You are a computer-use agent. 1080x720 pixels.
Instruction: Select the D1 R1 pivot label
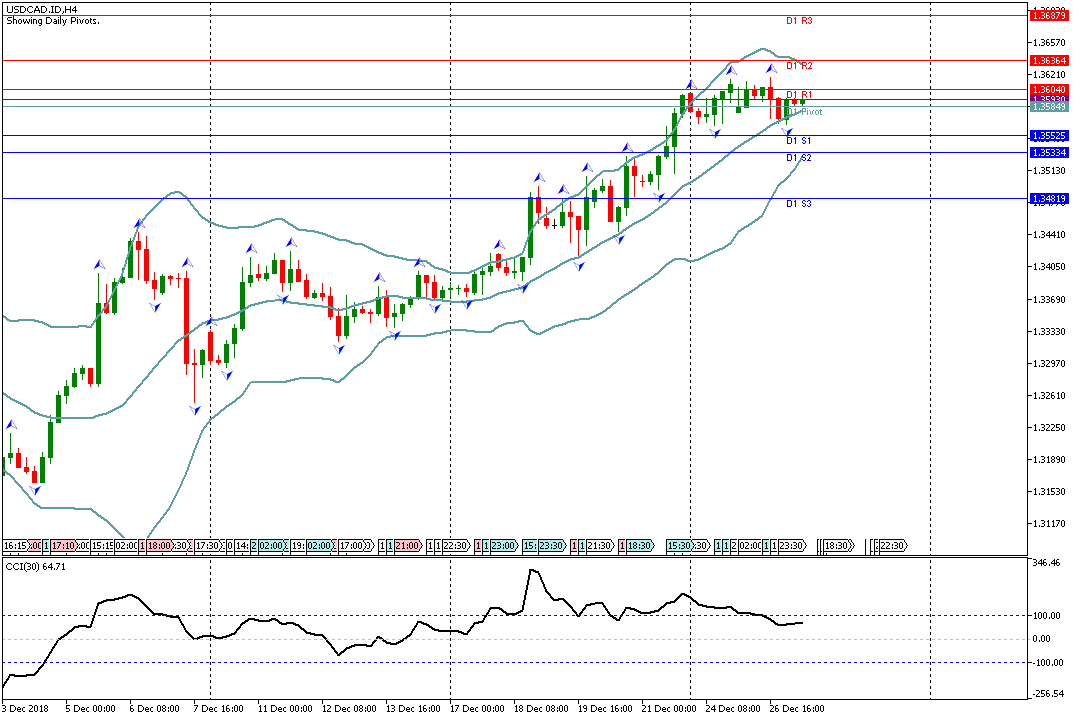[x=799, y=94]
